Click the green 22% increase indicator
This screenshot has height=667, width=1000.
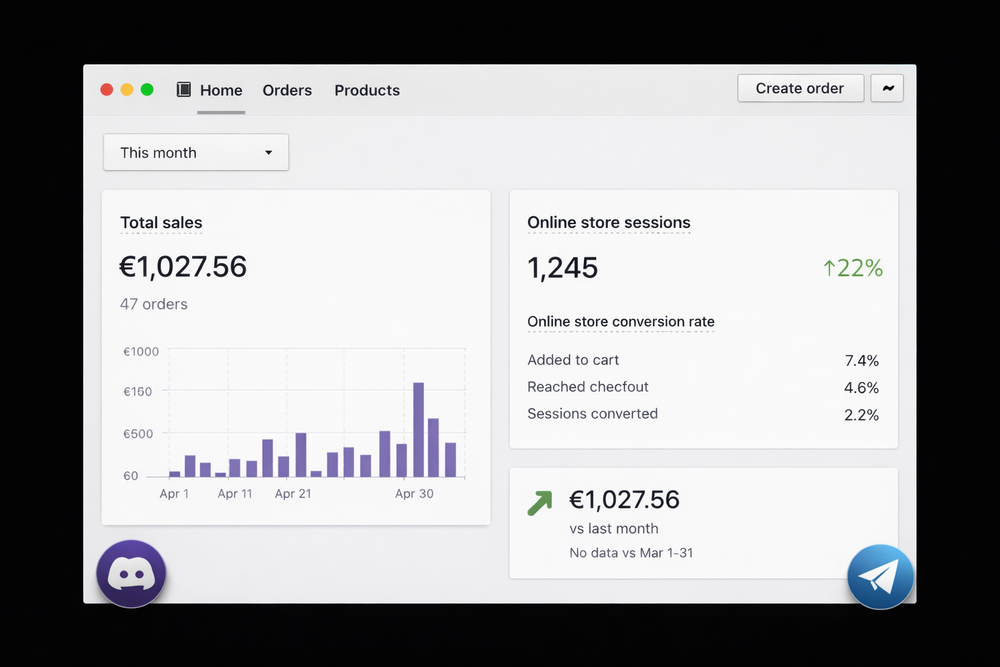853,268
